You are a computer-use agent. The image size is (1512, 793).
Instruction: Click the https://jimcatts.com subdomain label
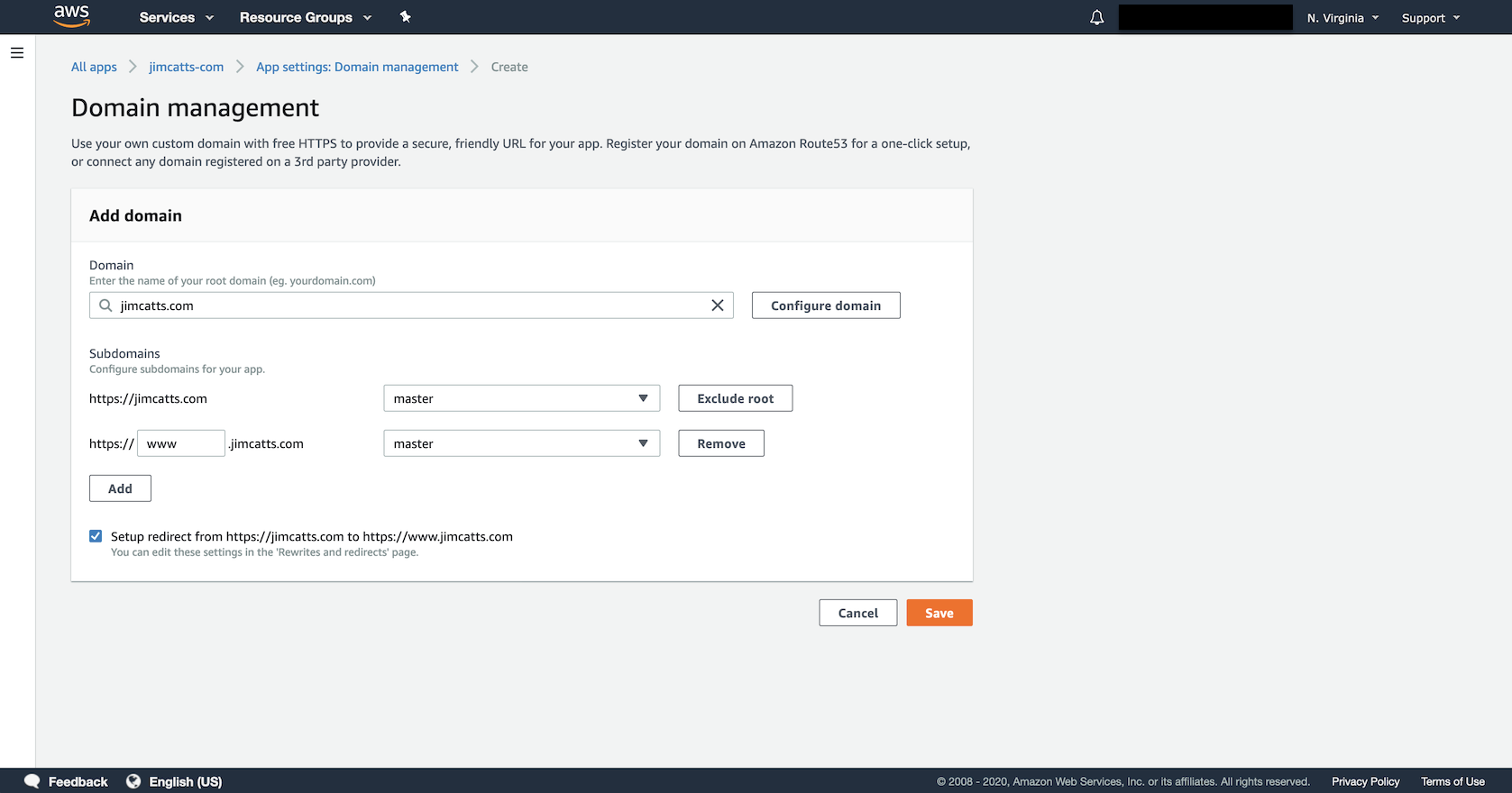pyautogui.click(x=148, y=398)
